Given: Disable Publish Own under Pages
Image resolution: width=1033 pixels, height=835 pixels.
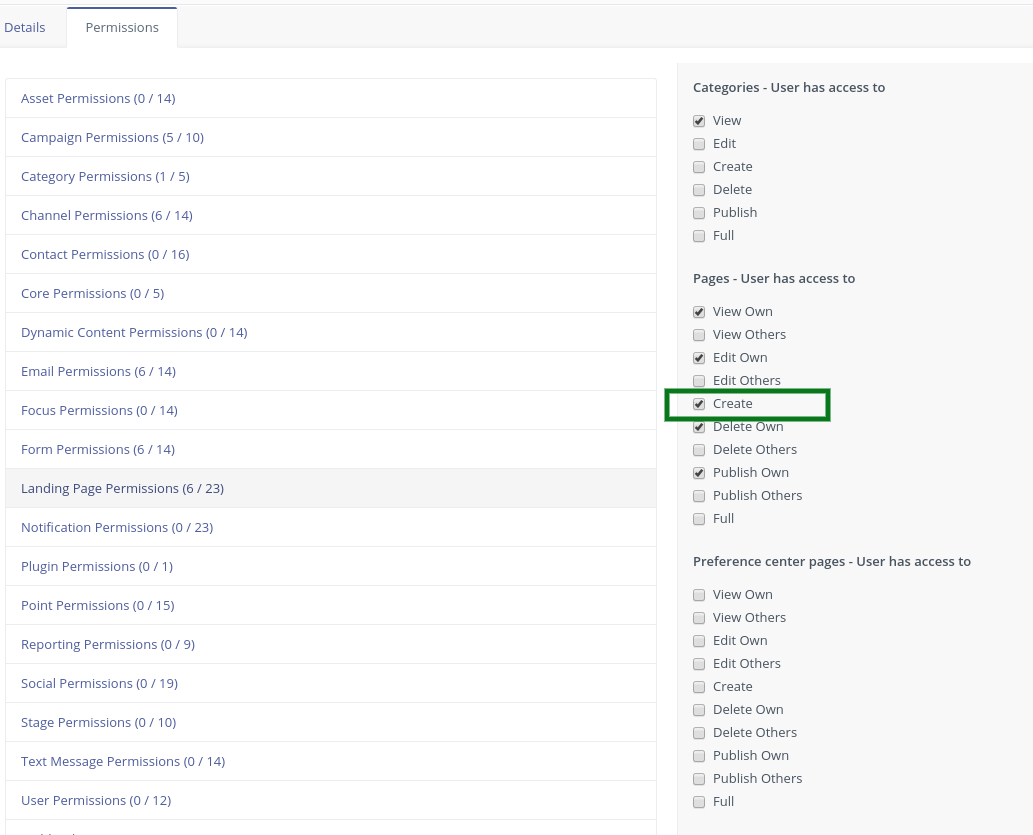Looking at the screenshot, I should (699, 473).
